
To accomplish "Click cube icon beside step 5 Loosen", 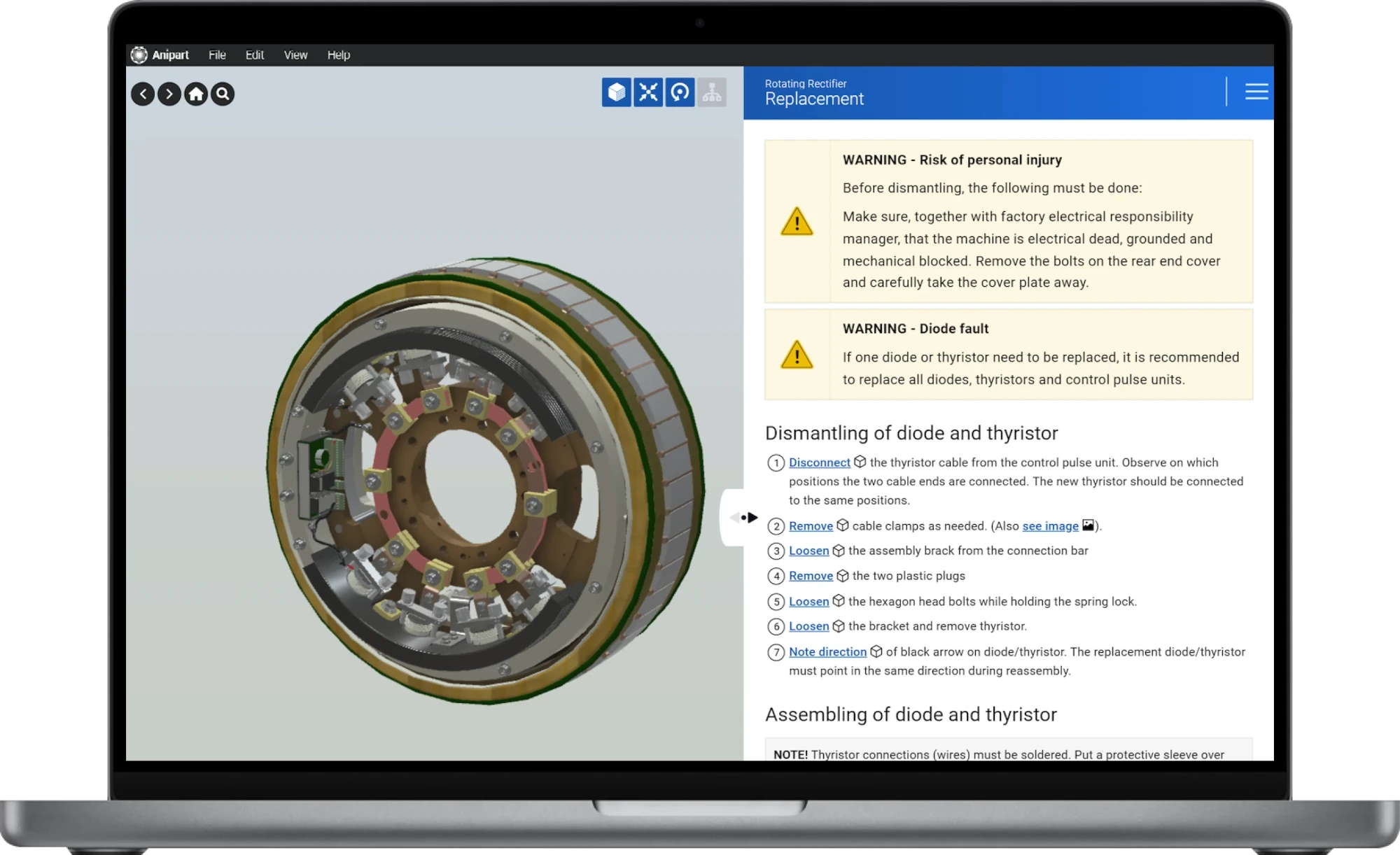I will point(839,601).
